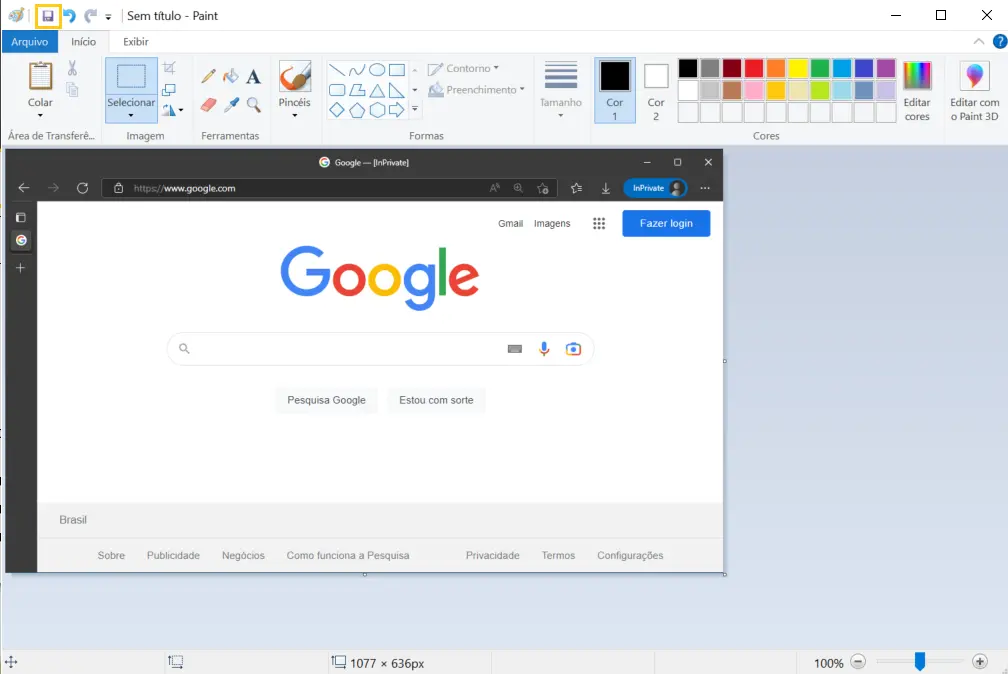Choose the Oval shape
The height and width of the screenshot is (674, 1008).
[377, 69]
